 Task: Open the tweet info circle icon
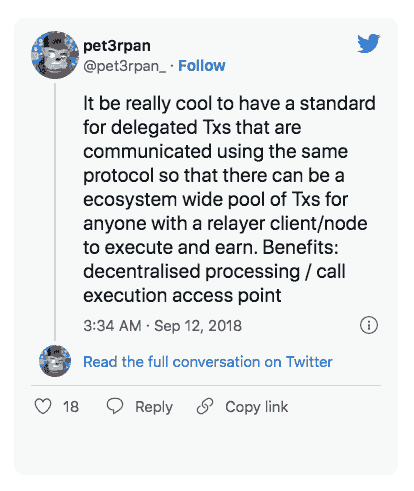pos(369,325)
